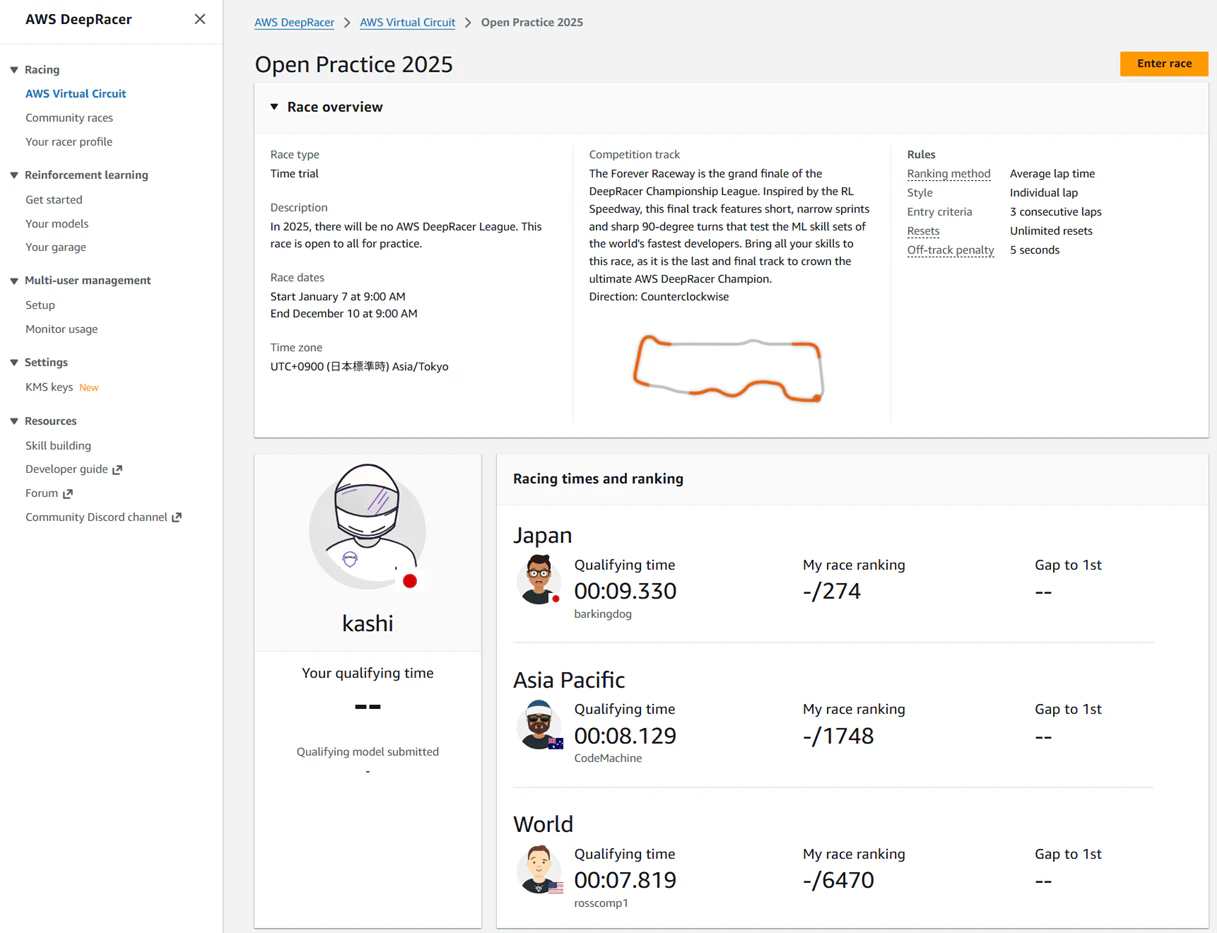The image size is (1217, 933).
Task: Click the Direction: Counterclockwise text
Action: (659, 297)
